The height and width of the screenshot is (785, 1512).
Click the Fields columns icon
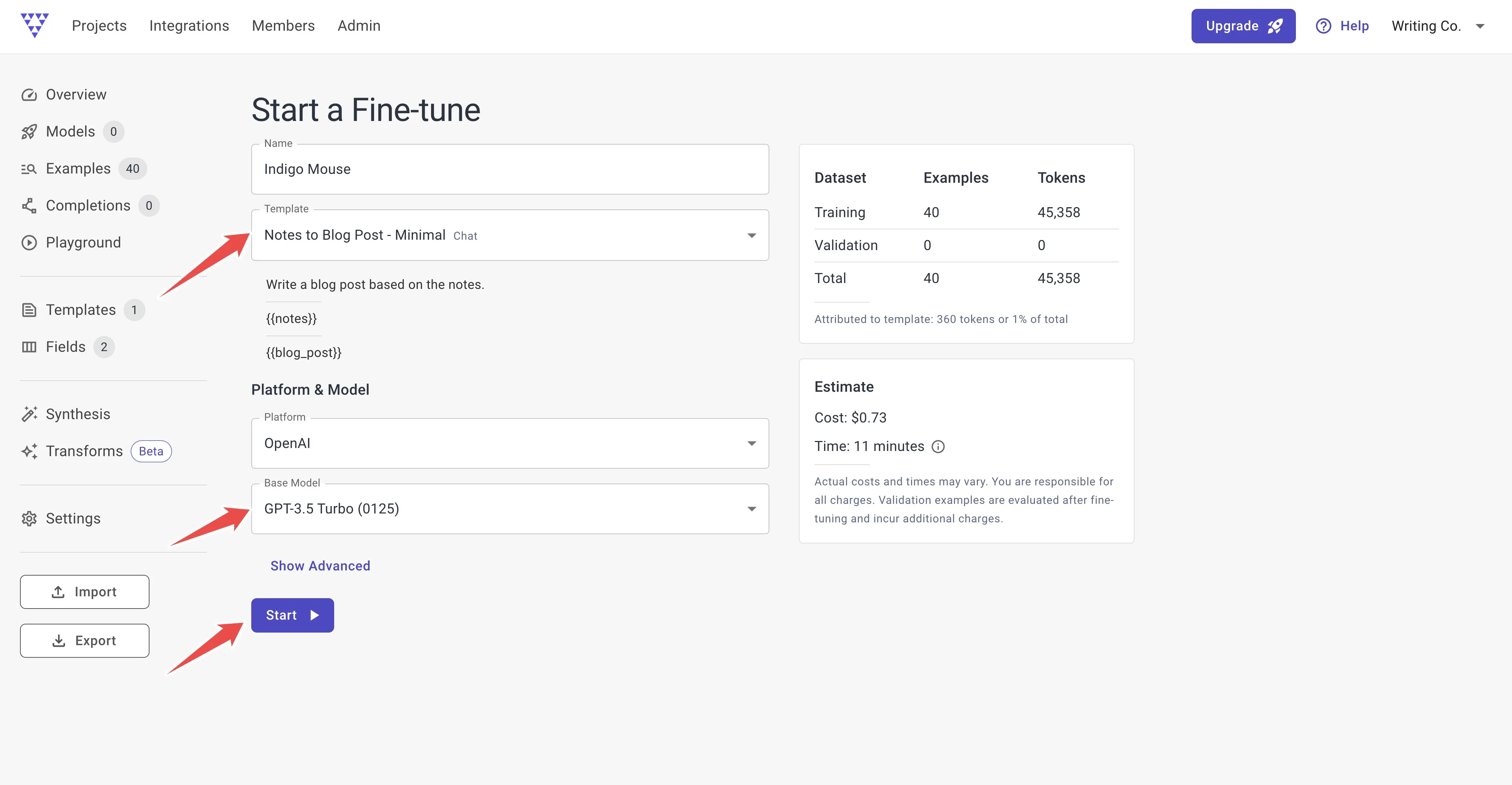[29, 347]
